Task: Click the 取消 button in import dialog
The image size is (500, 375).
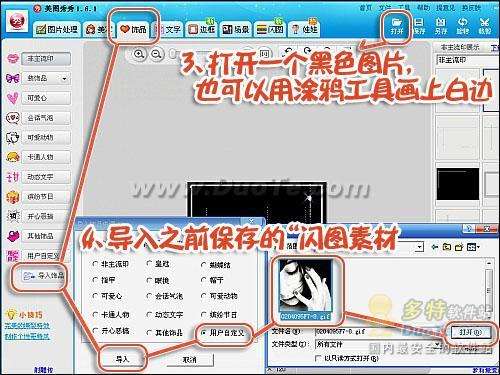Action: coord(189,360)
